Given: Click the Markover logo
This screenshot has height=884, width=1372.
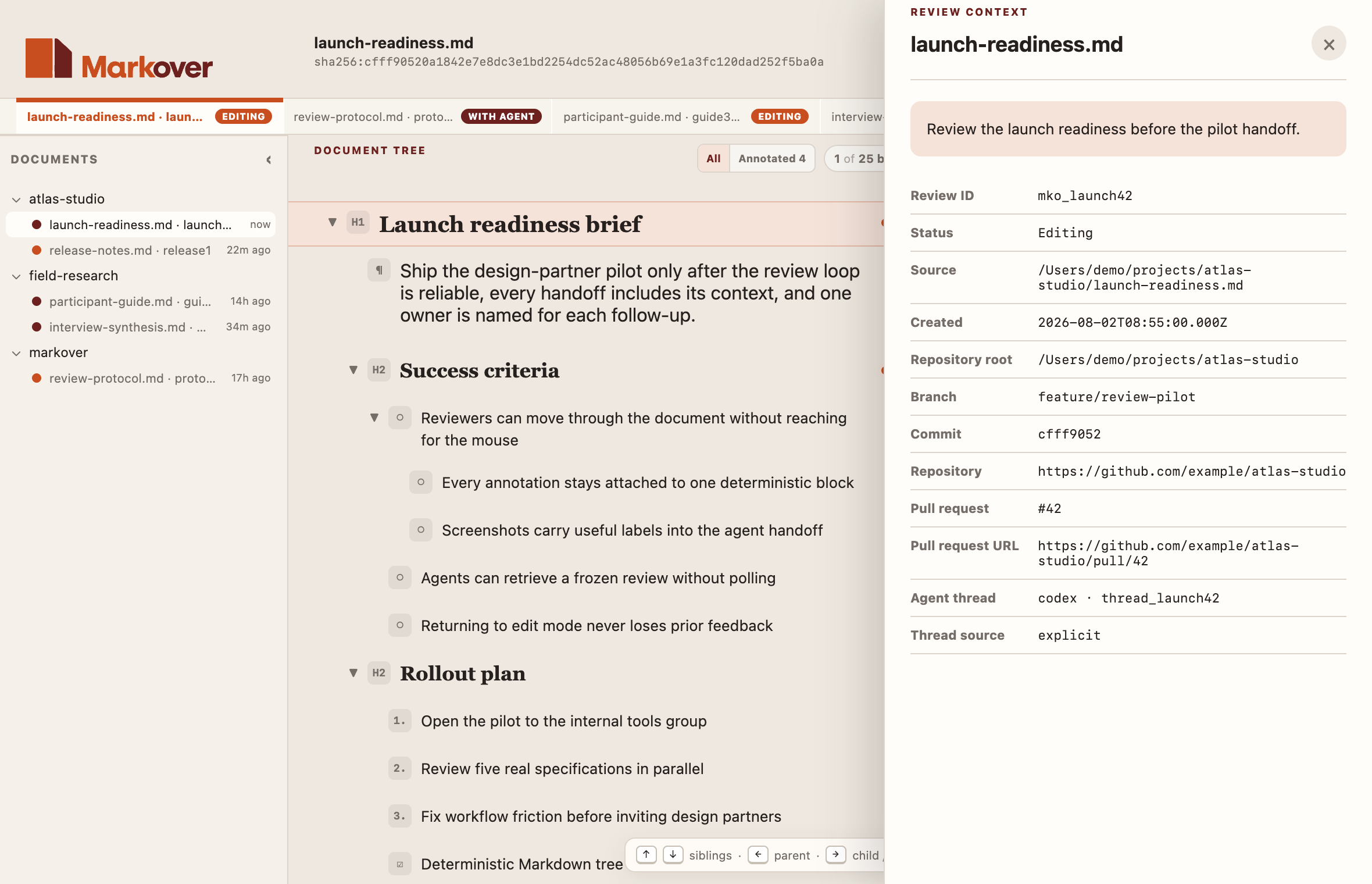Looking at the screenshot, I should 119,59.
